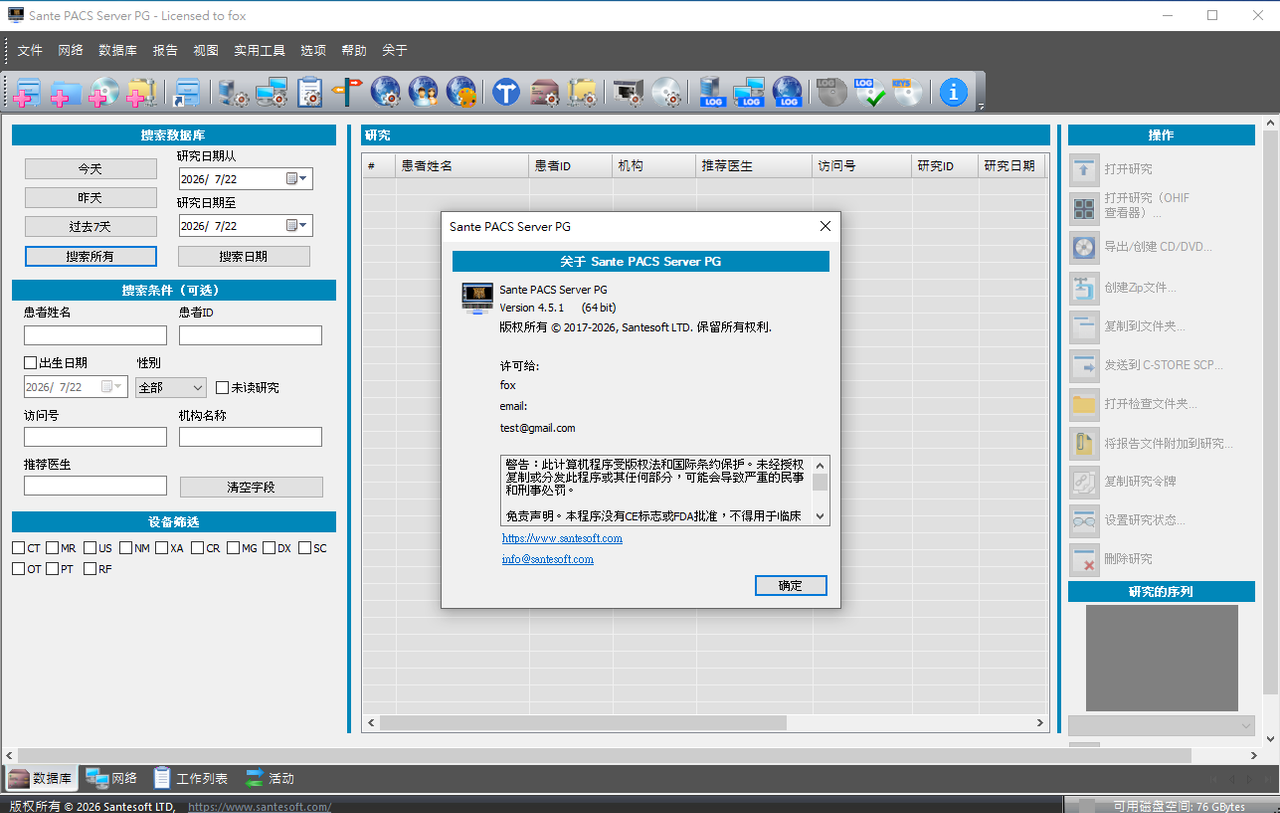This screenshot has width=1280, height=813.
Task: Click the 搜索所有 button
Action: pyautogui.click(x=90, y=257)
